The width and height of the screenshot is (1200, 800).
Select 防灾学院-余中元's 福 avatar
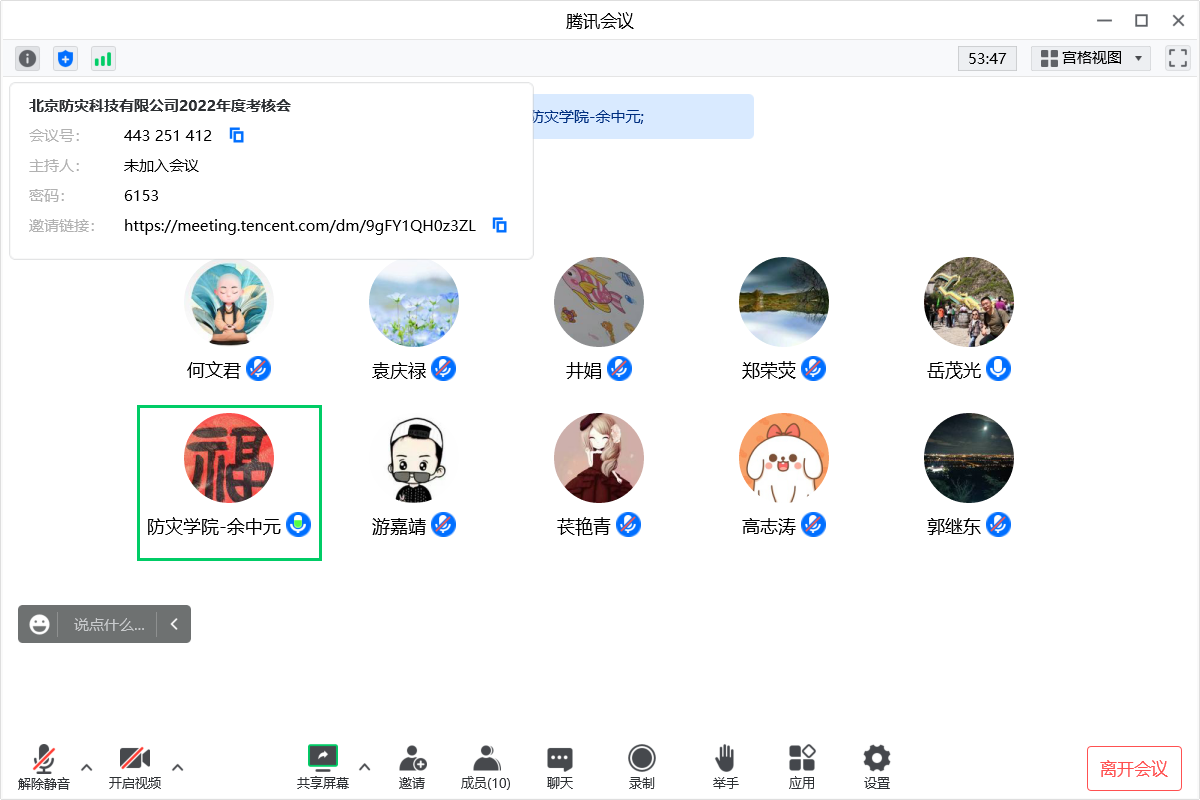pyautogui.click(x=229, y=458)
